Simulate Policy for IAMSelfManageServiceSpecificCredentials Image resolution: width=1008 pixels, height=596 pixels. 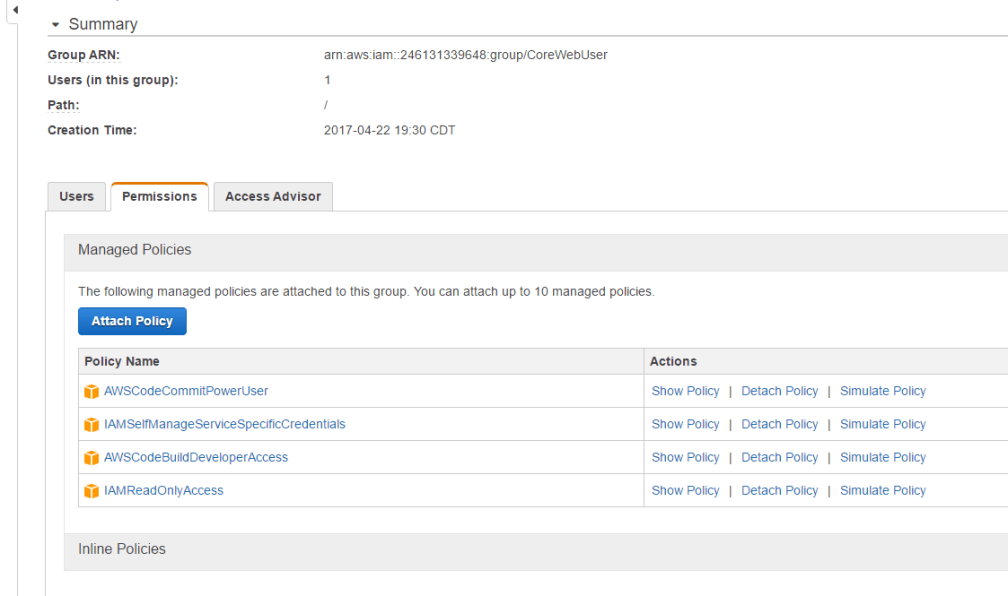pos(882,424)
